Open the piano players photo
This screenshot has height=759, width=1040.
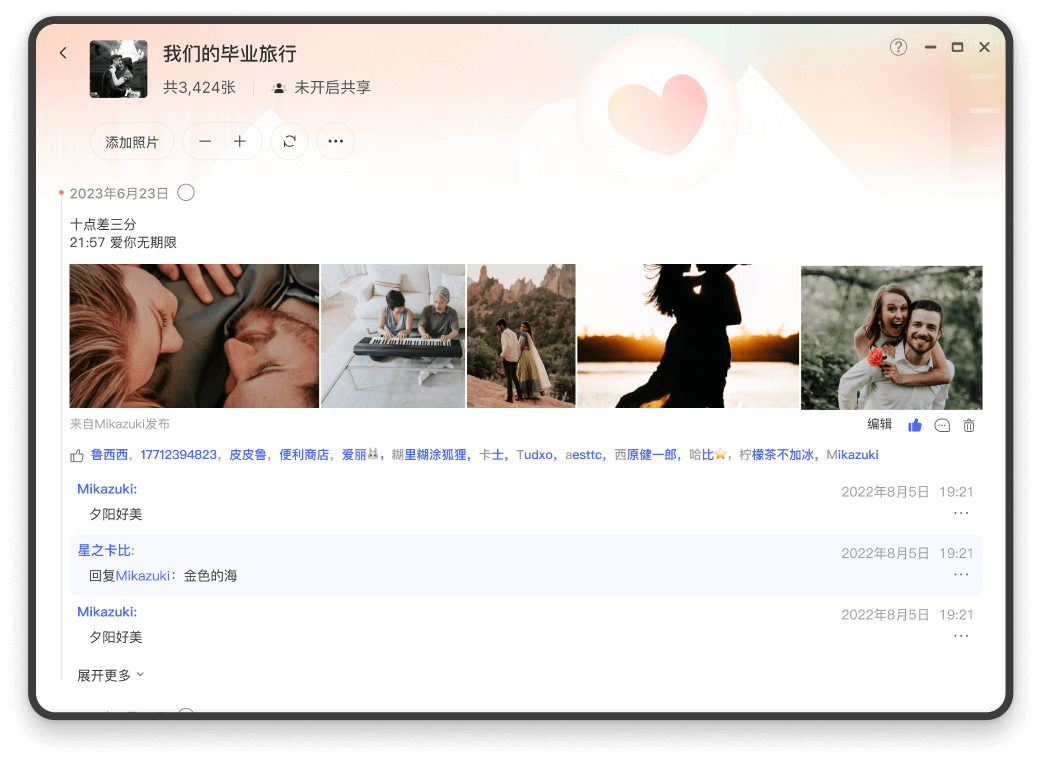pos(392,336)
